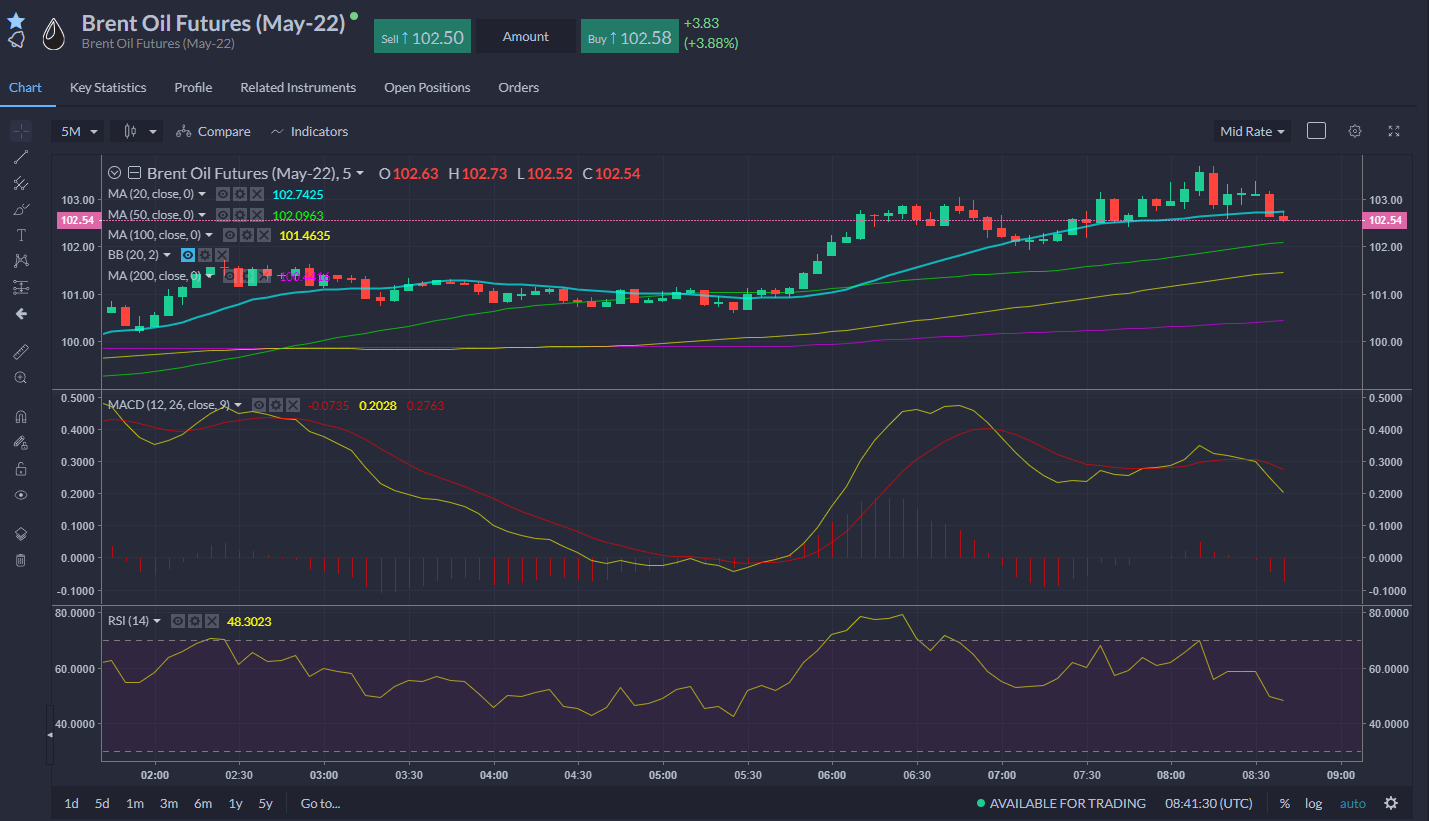Click the Amount input field
The image size is (1429, 821).
526,37
